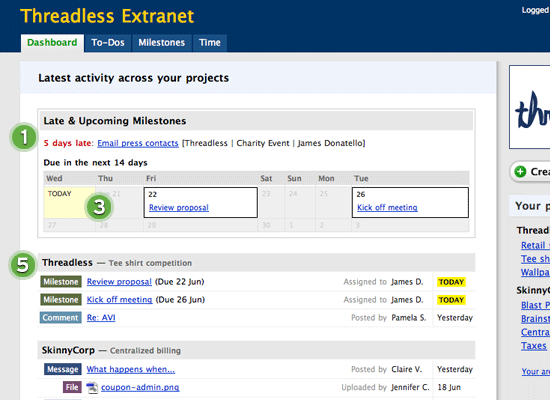Open the Retail project link in the sidebar
Screen dimensions: 550x400
point(535,245)
